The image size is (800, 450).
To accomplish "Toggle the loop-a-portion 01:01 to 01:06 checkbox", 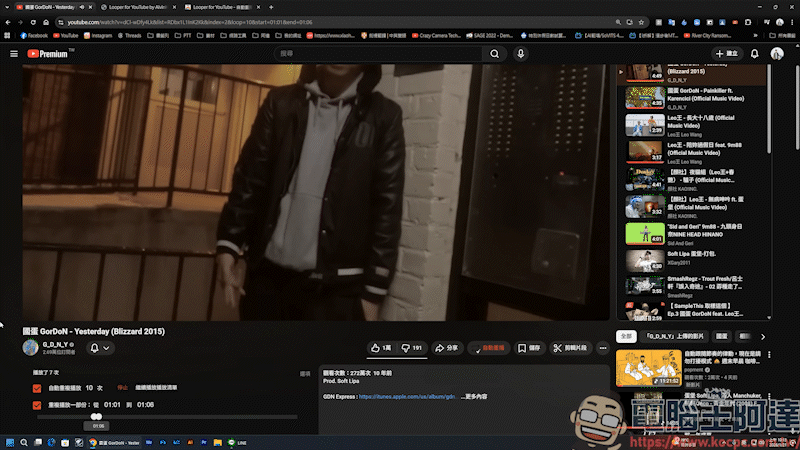I will pyautogui.click(x=37, y=405).
